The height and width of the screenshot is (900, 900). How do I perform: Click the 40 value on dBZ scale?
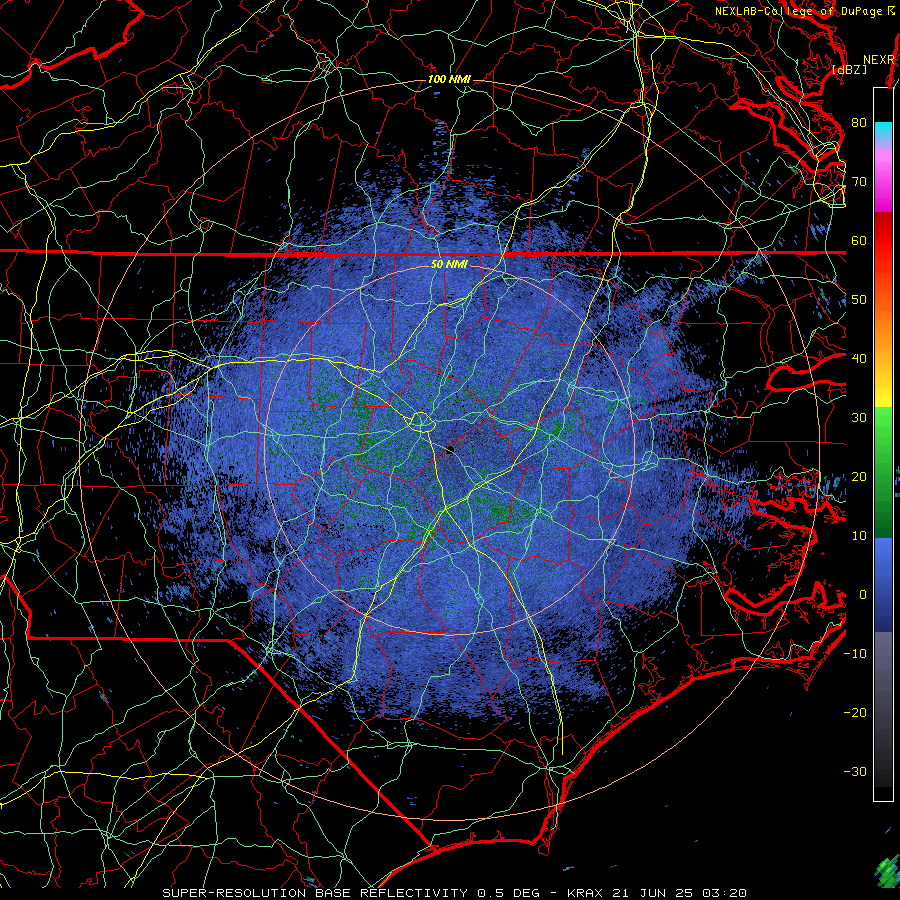(859, 359)
